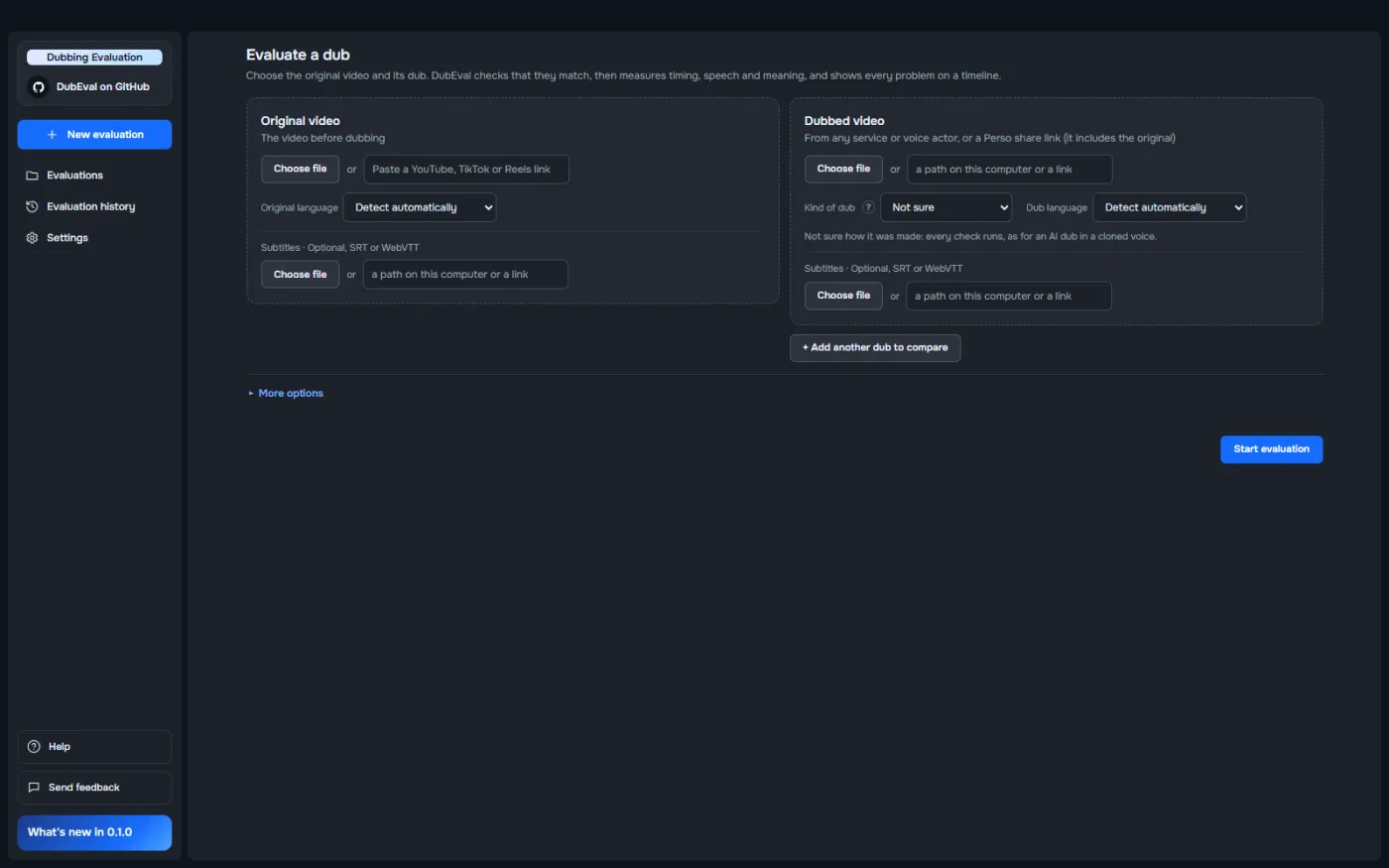Click the Send feedback button

click(94, 788)
